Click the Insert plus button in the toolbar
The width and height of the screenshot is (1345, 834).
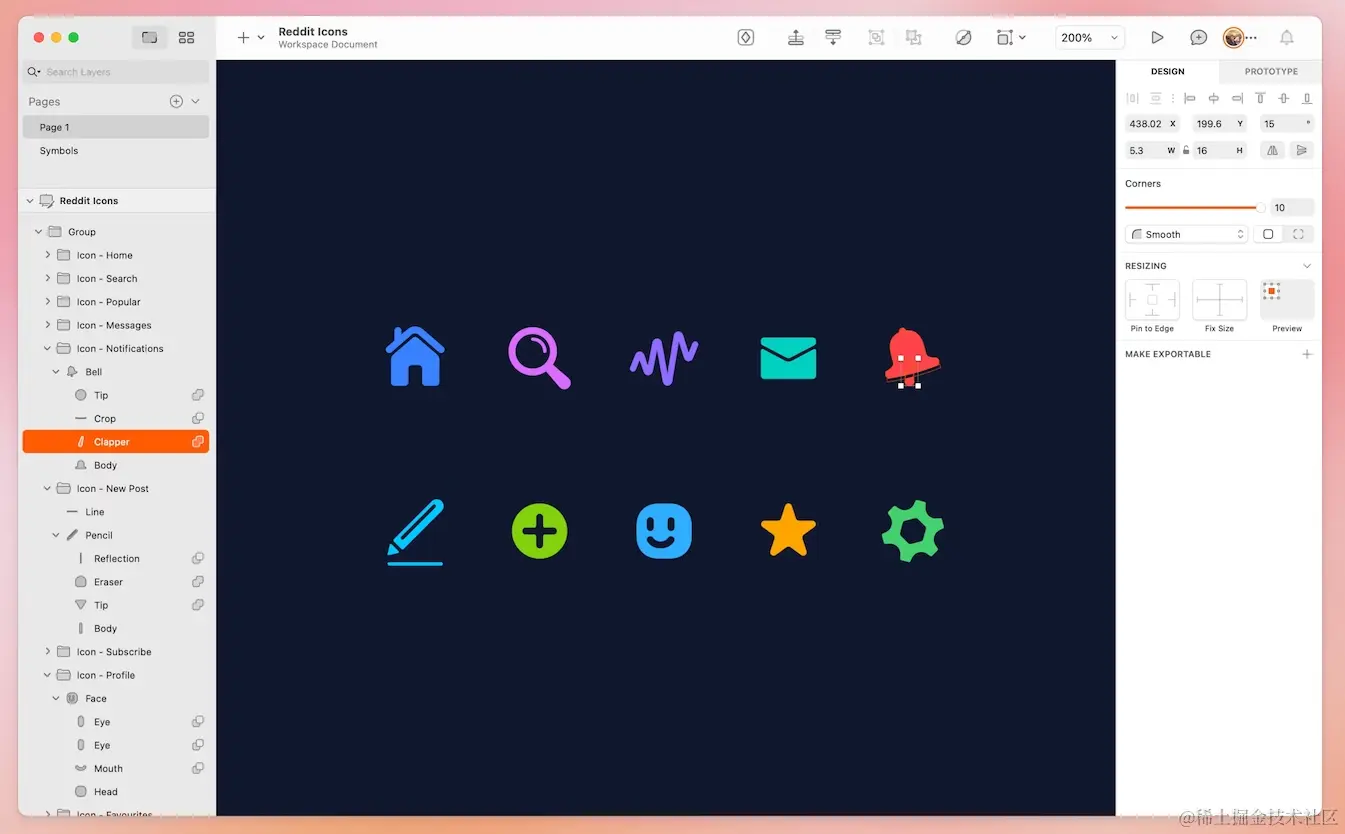[x=243, y=37]
